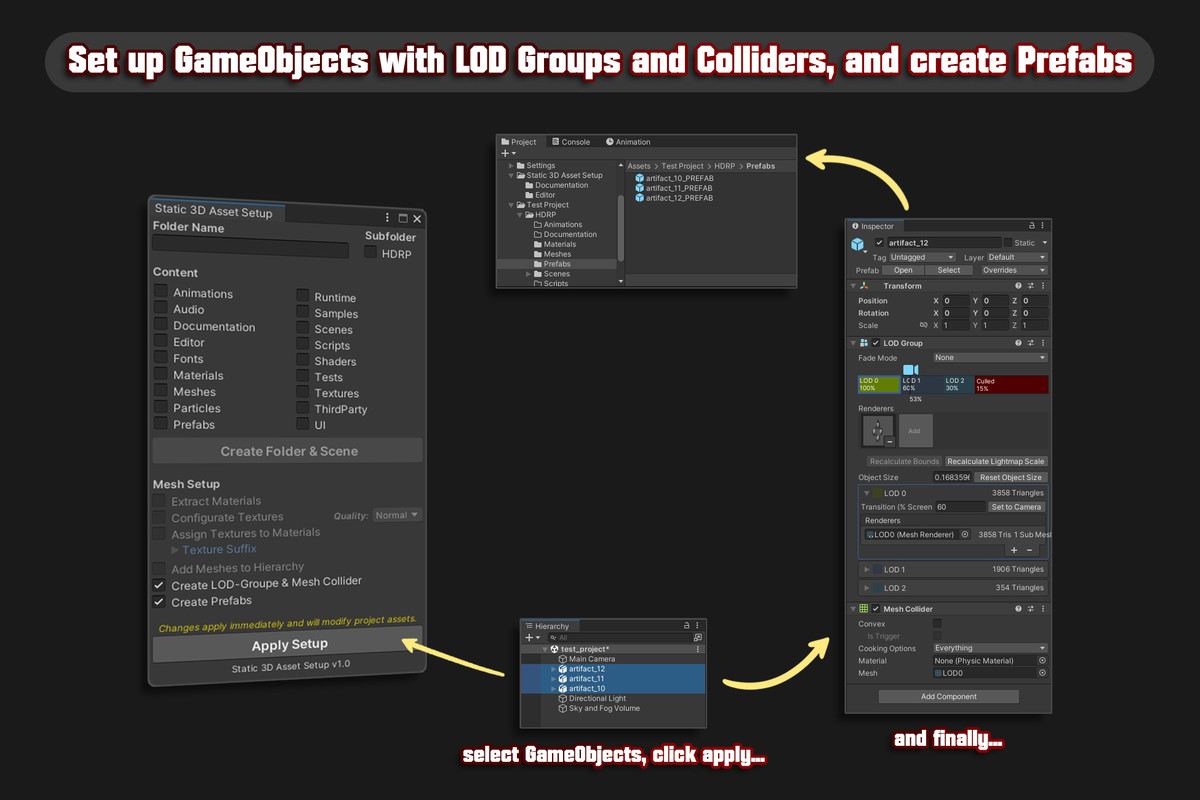Enable the Create Prefabs checkbox

coord(157,599)
